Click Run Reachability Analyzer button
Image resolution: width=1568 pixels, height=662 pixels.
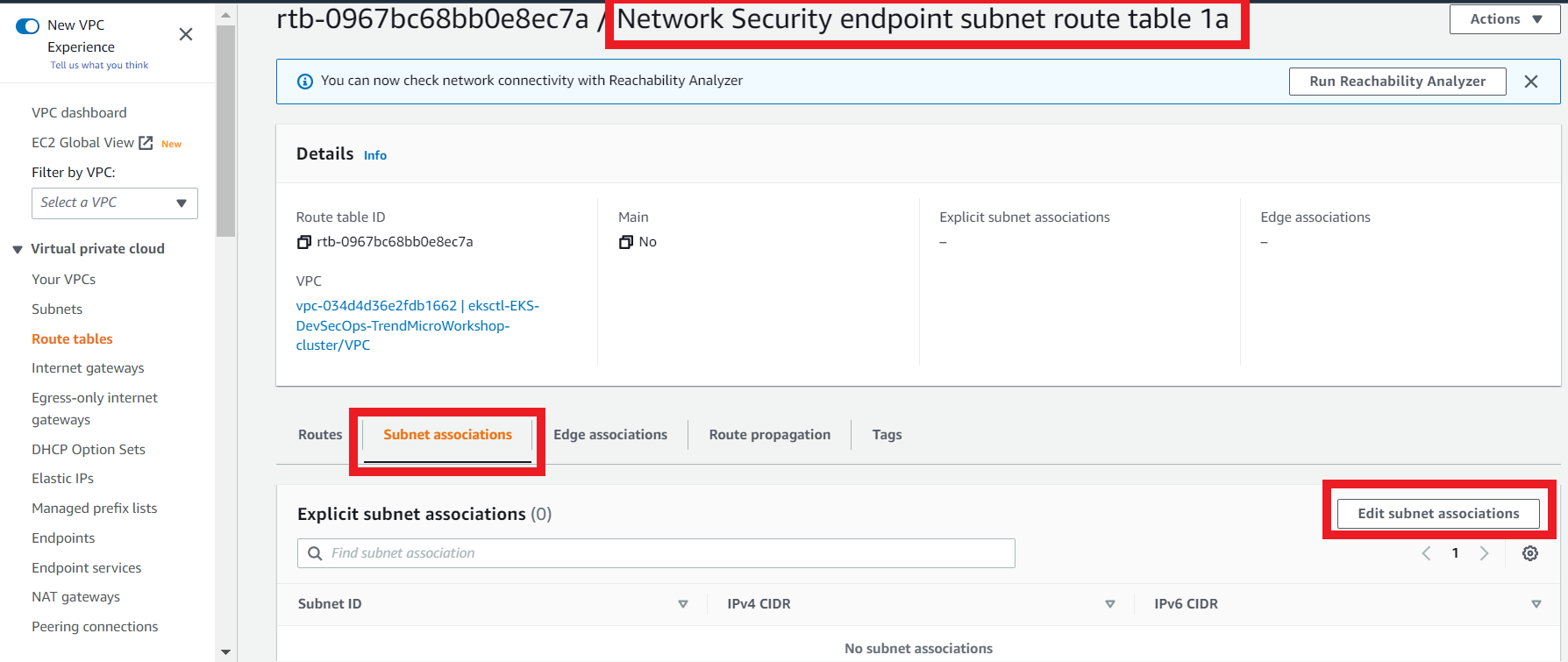[x=1397, y=82]
